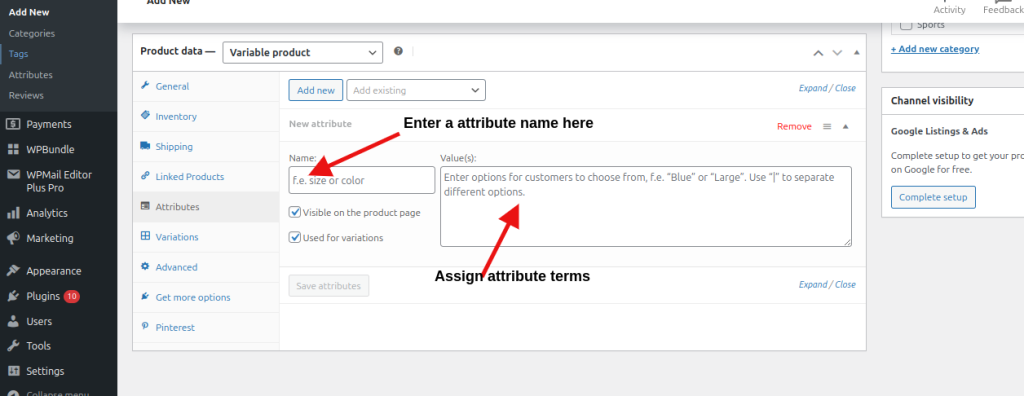Click the WPBundle grid icon
Image resolution: width=1024 pixels, height=396 pixels.
coord(13,149)
